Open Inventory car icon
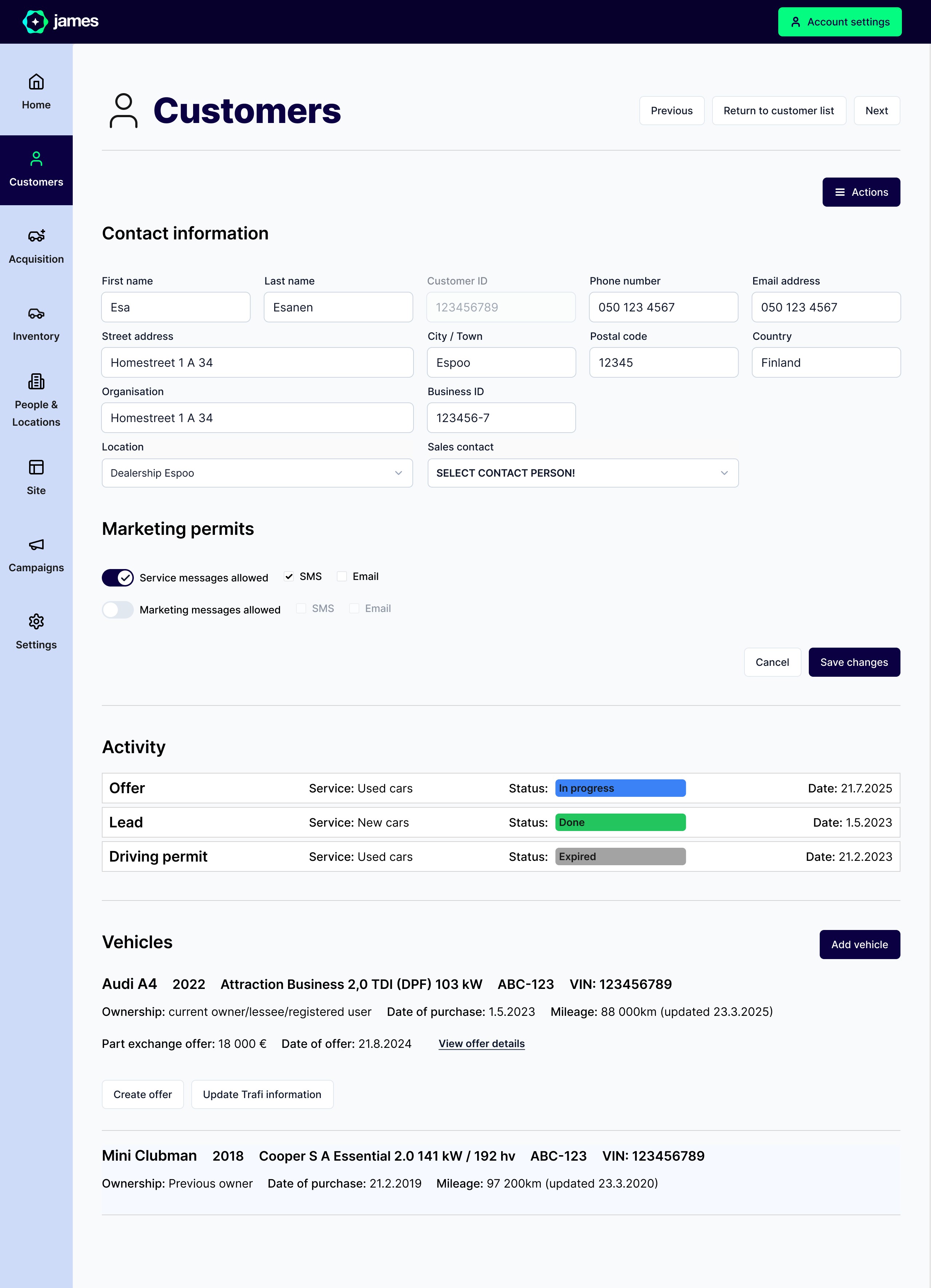931x1288 pixels. coord(36,314)
